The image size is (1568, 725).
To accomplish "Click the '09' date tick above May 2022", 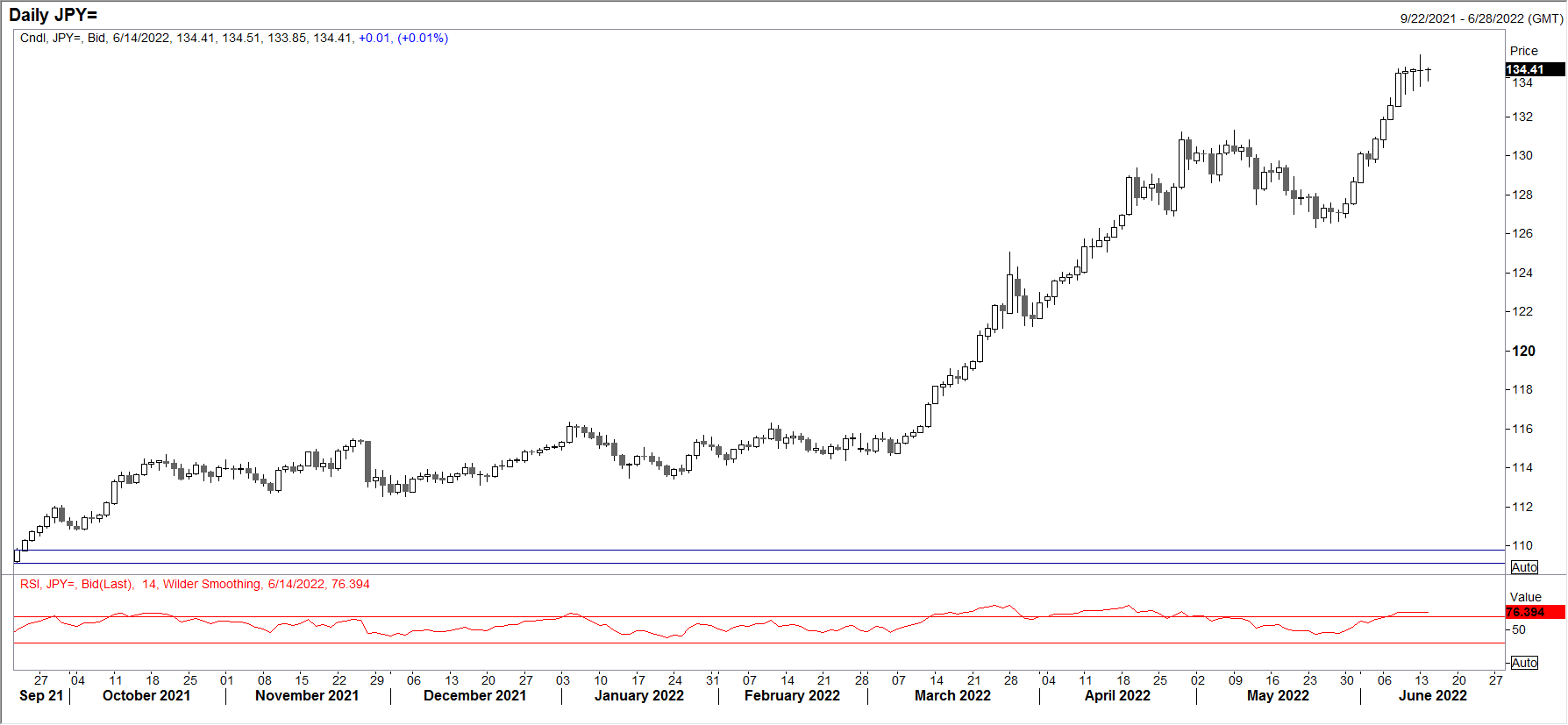I will 1236,680.
